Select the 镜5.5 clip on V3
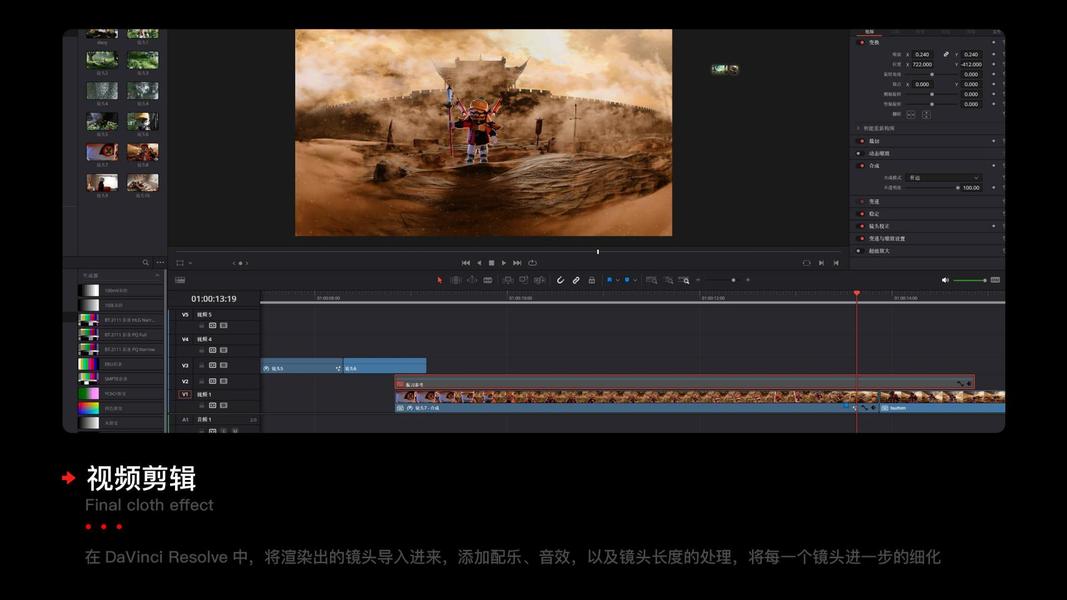 [x=301, y=368]
